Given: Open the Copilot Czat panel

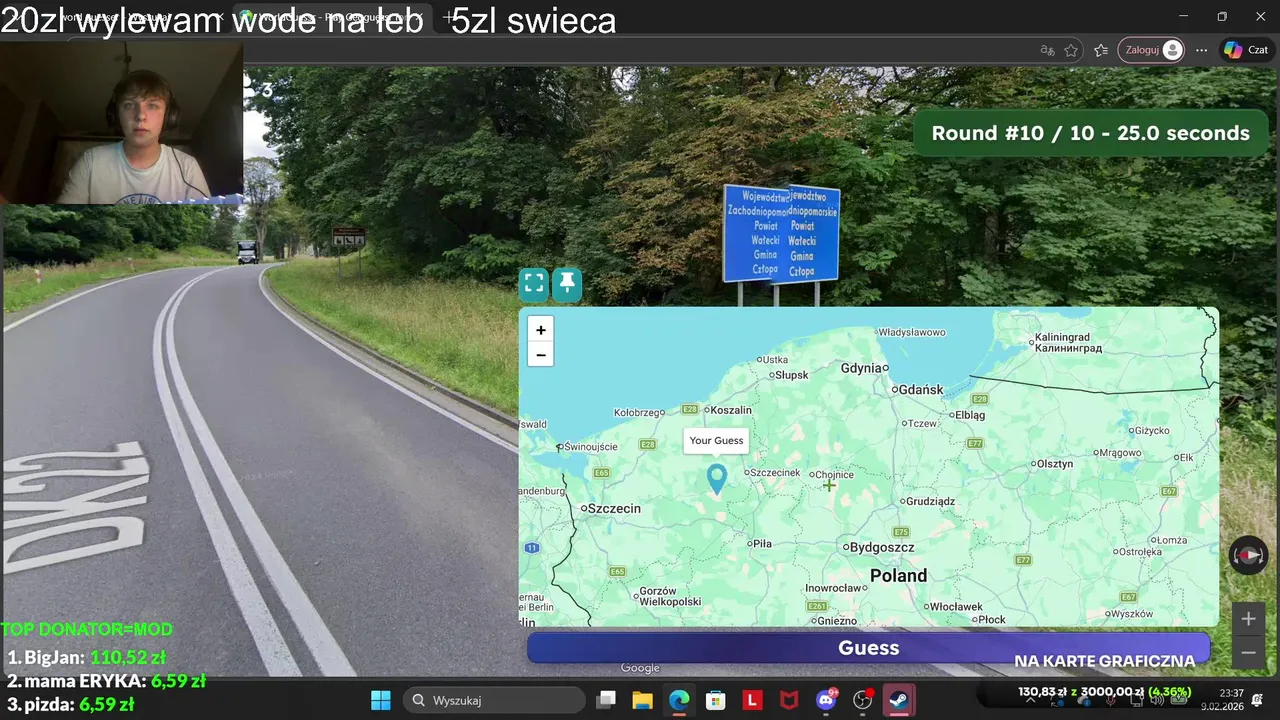Looking at the screenshot, I should coord(1246,50).
